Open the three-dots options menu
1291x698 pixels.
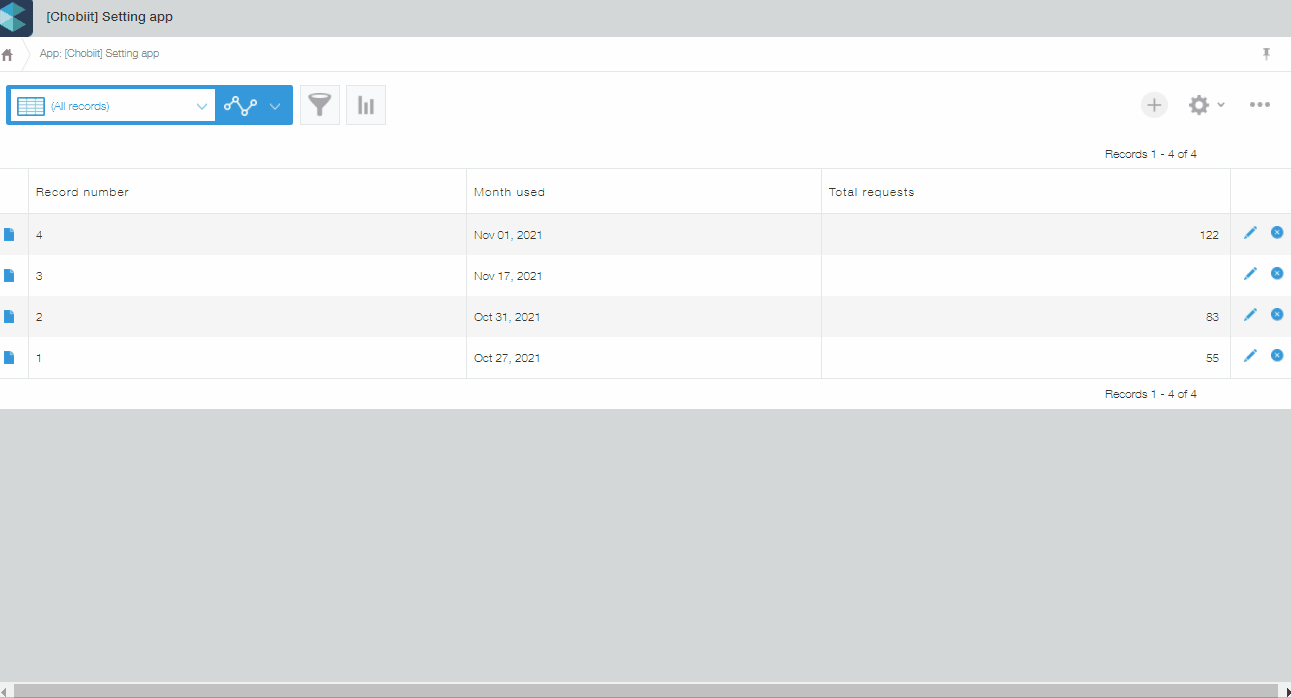point(1259,105)
